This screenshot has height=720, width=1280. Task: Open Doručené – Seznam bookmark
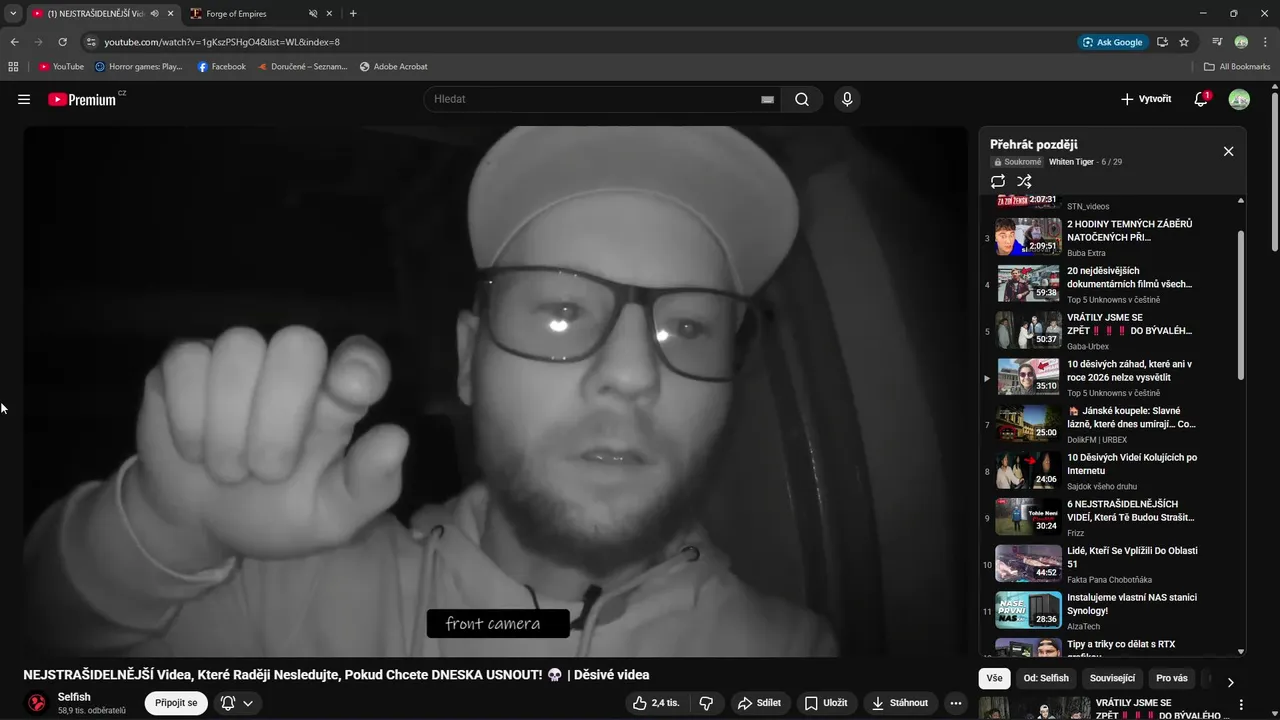point(302,67)
